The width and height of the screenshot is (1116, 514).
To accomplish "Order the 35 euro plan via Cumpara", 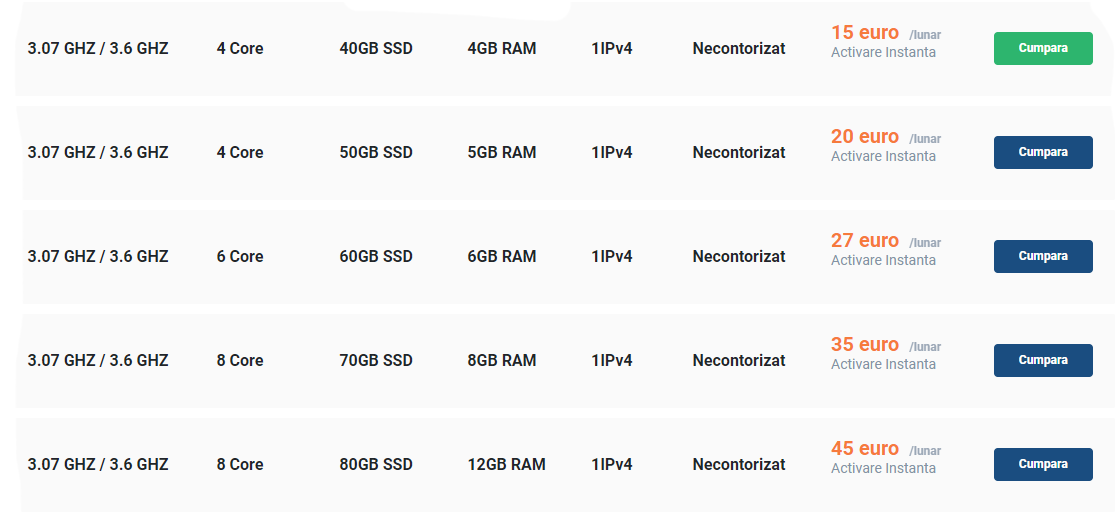I will pos(1043,360).
